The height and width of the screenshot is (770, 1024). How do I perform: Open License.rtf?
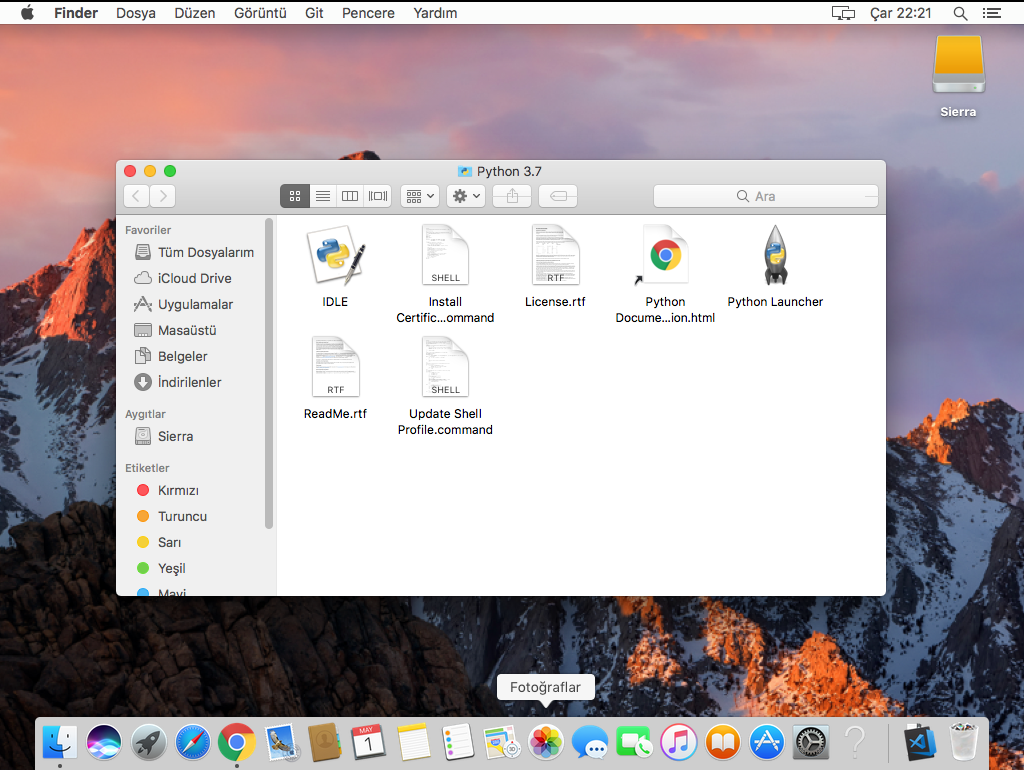(555, 255)
